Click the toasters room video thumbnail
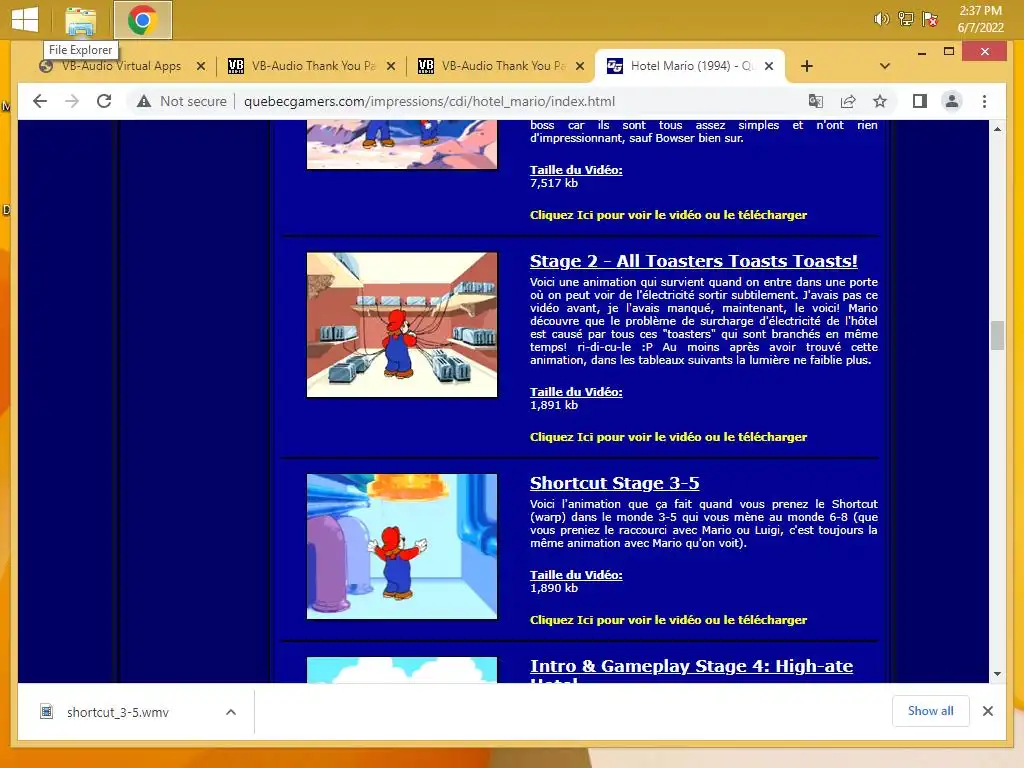 [x=402, y=325]
